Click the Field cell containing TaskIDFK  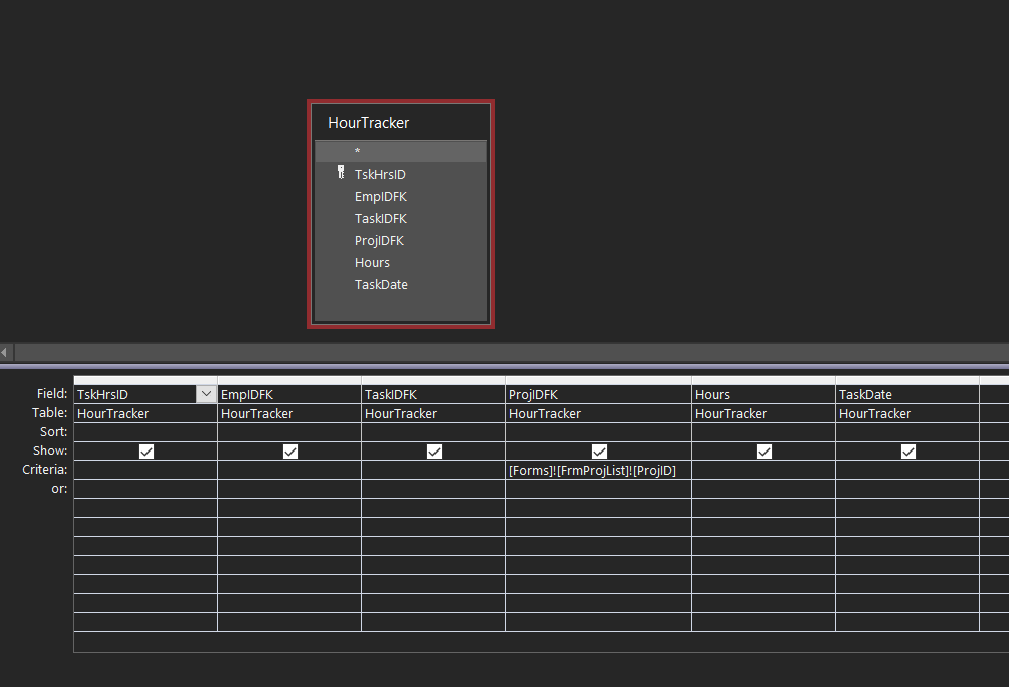[434, 394]
